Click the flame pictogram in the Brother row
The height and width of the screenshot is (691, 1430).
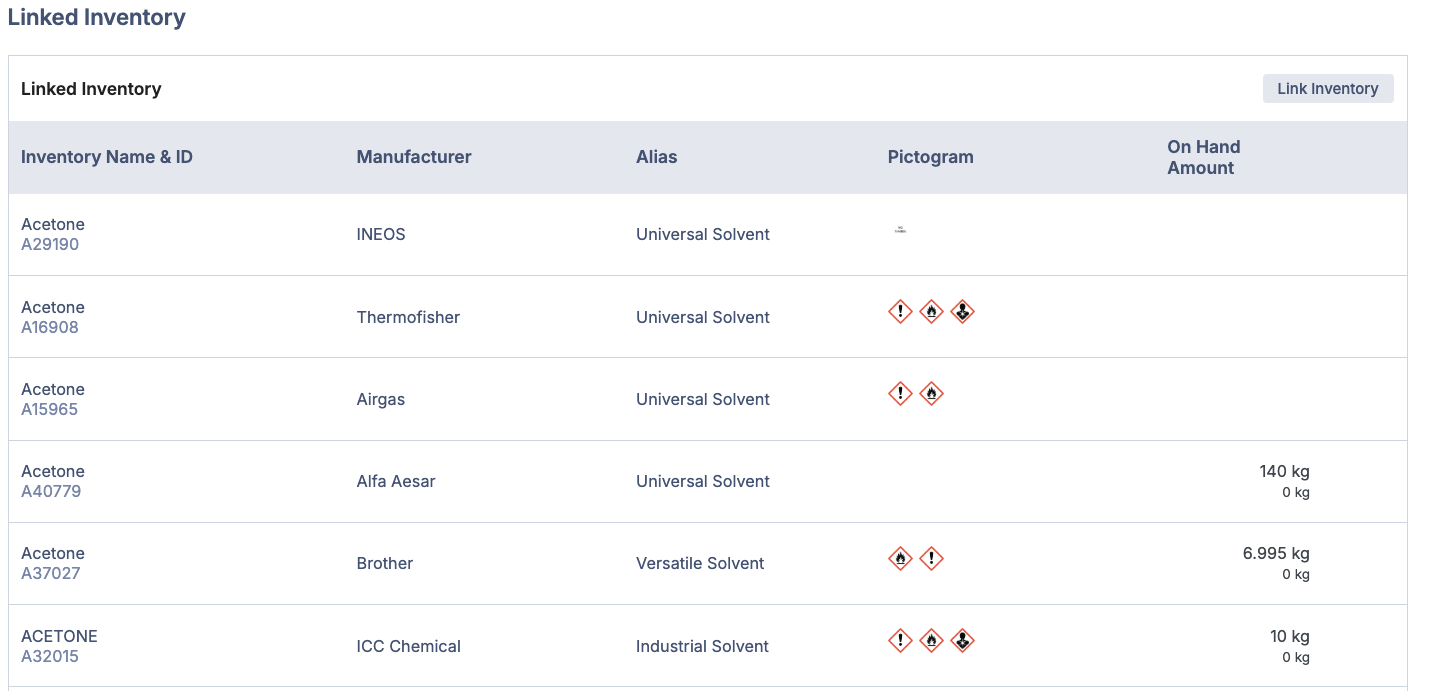pos(900,558)
